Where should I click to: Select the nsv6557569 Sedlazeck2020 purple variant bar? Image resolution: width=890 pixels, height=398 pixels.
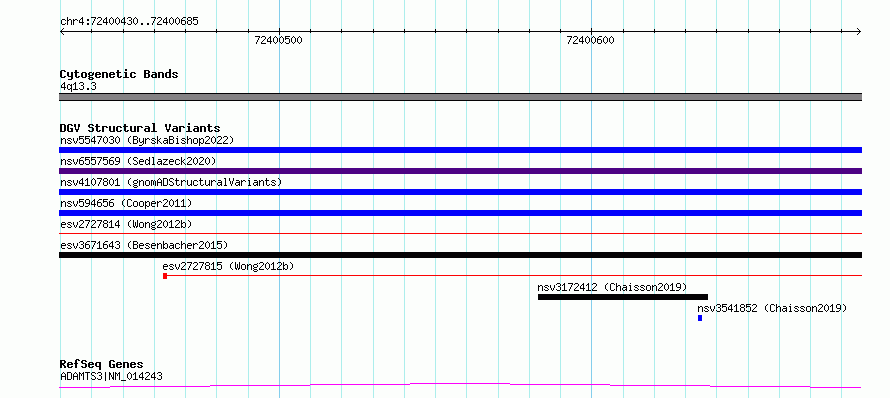coord(460,171)
